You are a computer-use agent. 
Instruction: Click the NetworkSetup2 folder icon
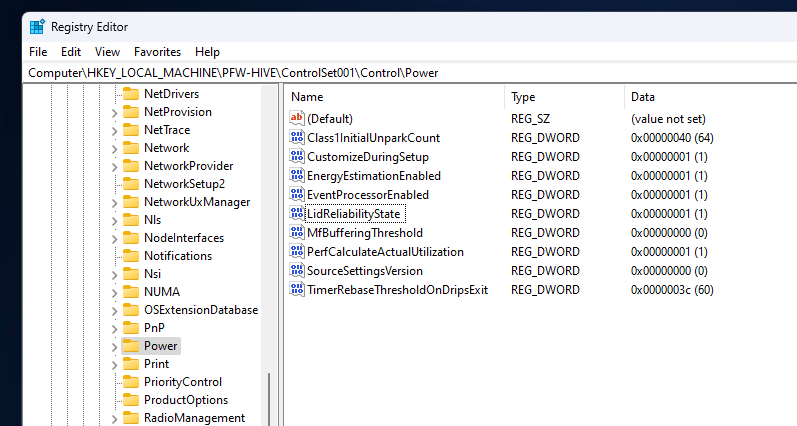click(x=131, y=184)
